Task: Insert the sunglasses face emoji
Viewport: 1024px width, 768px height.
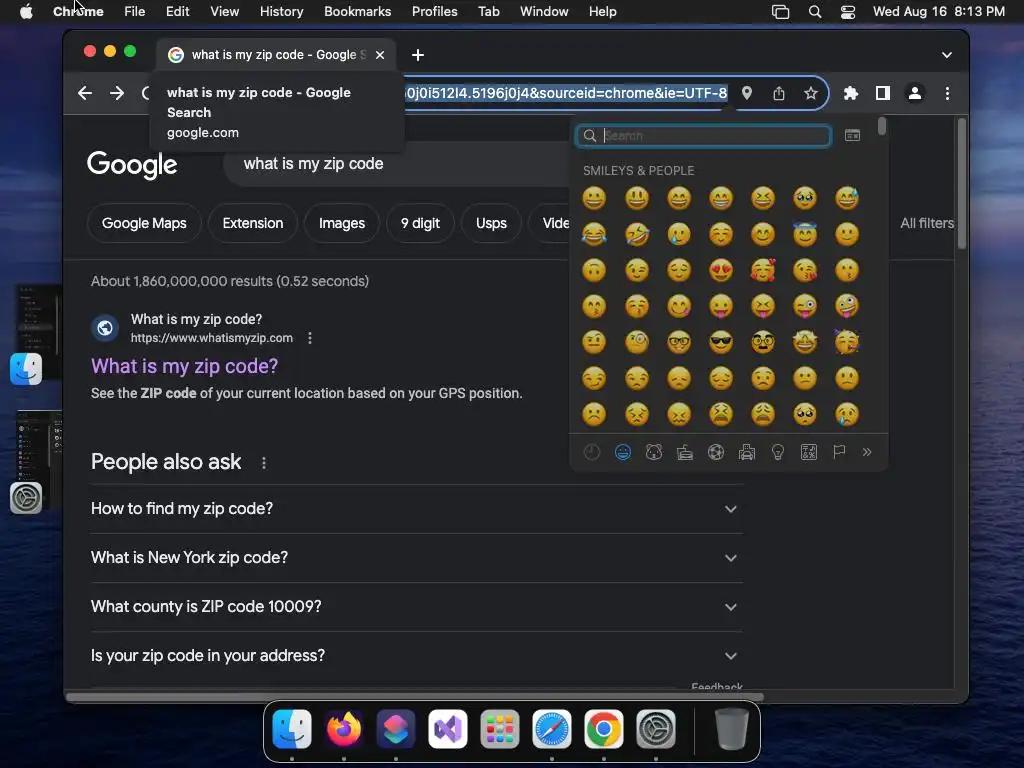Action: pos(721,342)
